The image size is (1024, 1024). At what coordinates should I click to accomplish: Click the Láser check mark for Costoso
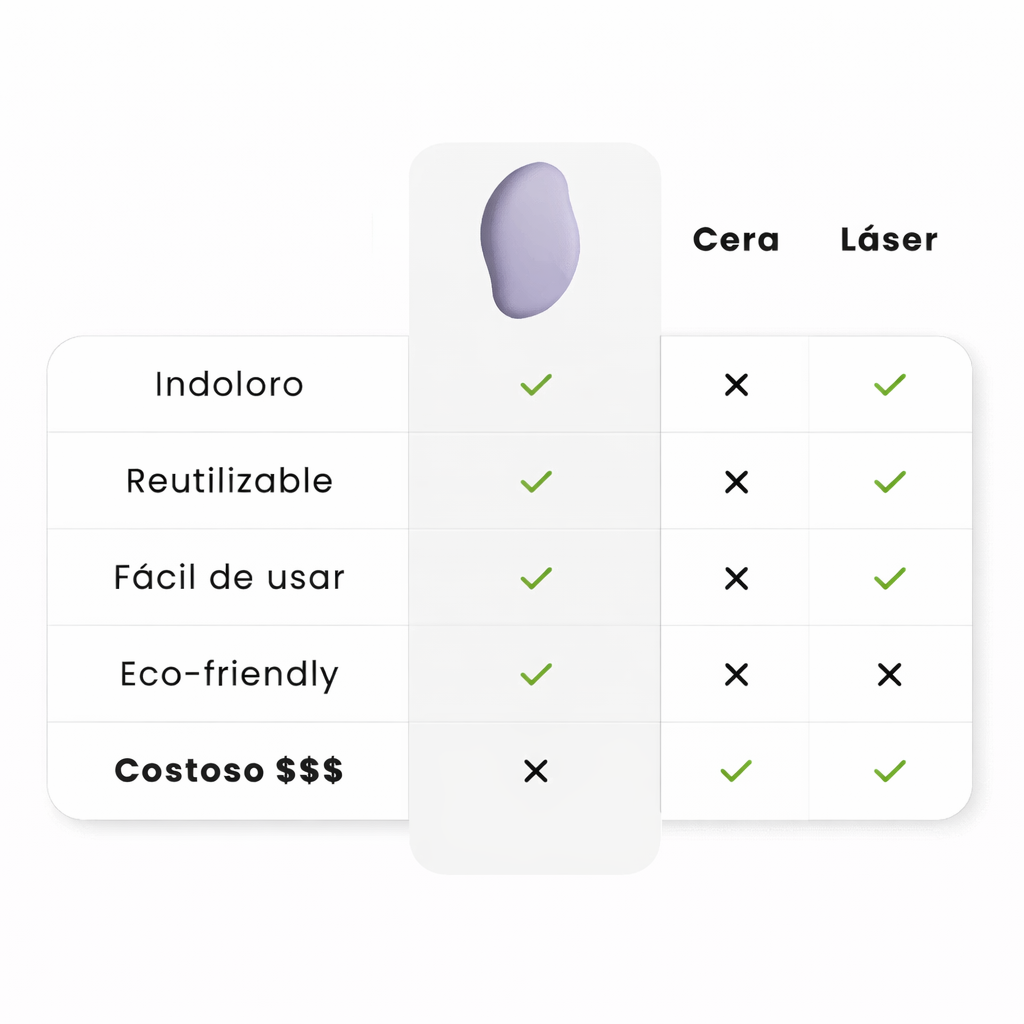pos(889,771)
